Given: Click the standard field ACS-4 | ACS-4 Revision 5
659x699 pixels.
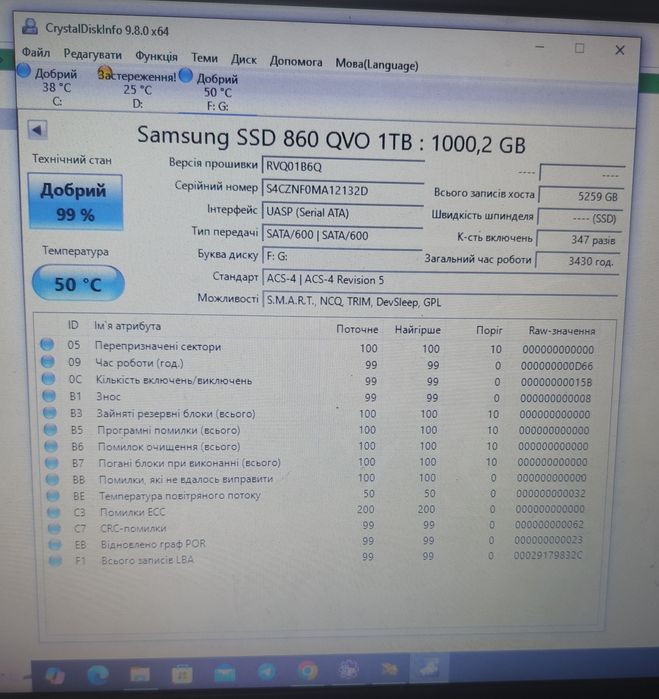Looking at the screenshot, I should (441, 280).
